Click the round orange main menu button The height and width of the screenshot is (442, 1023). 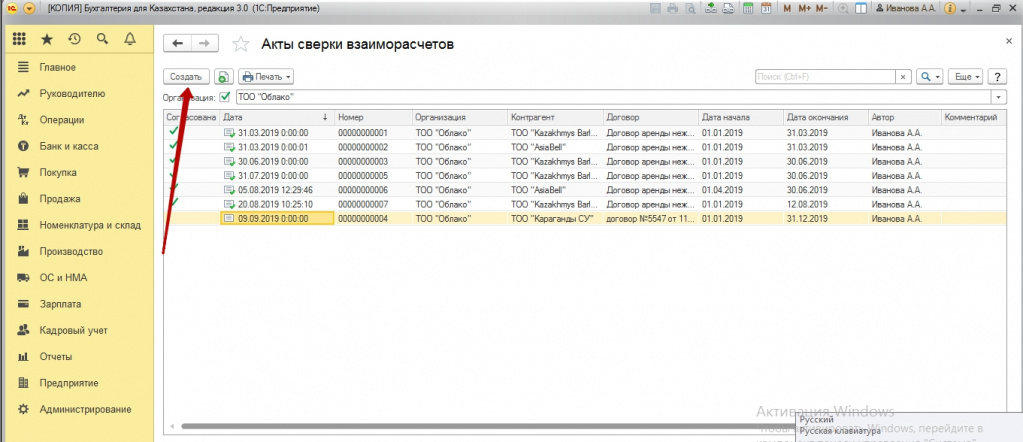coord(28,9)
